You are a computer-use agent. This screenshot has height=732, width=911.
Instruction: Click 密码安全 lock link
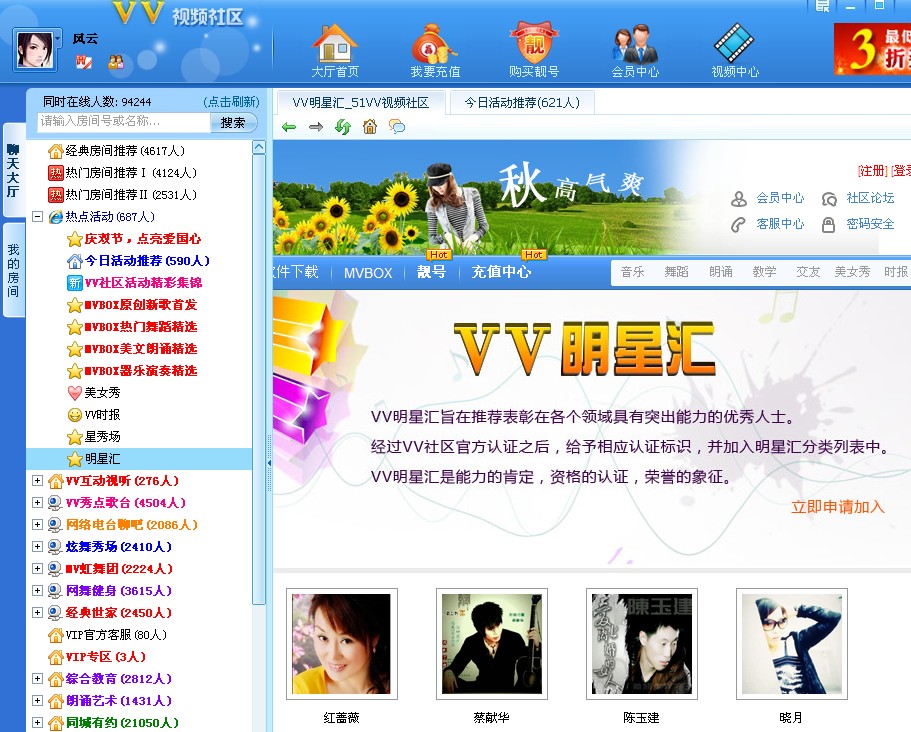coord(870,224)
